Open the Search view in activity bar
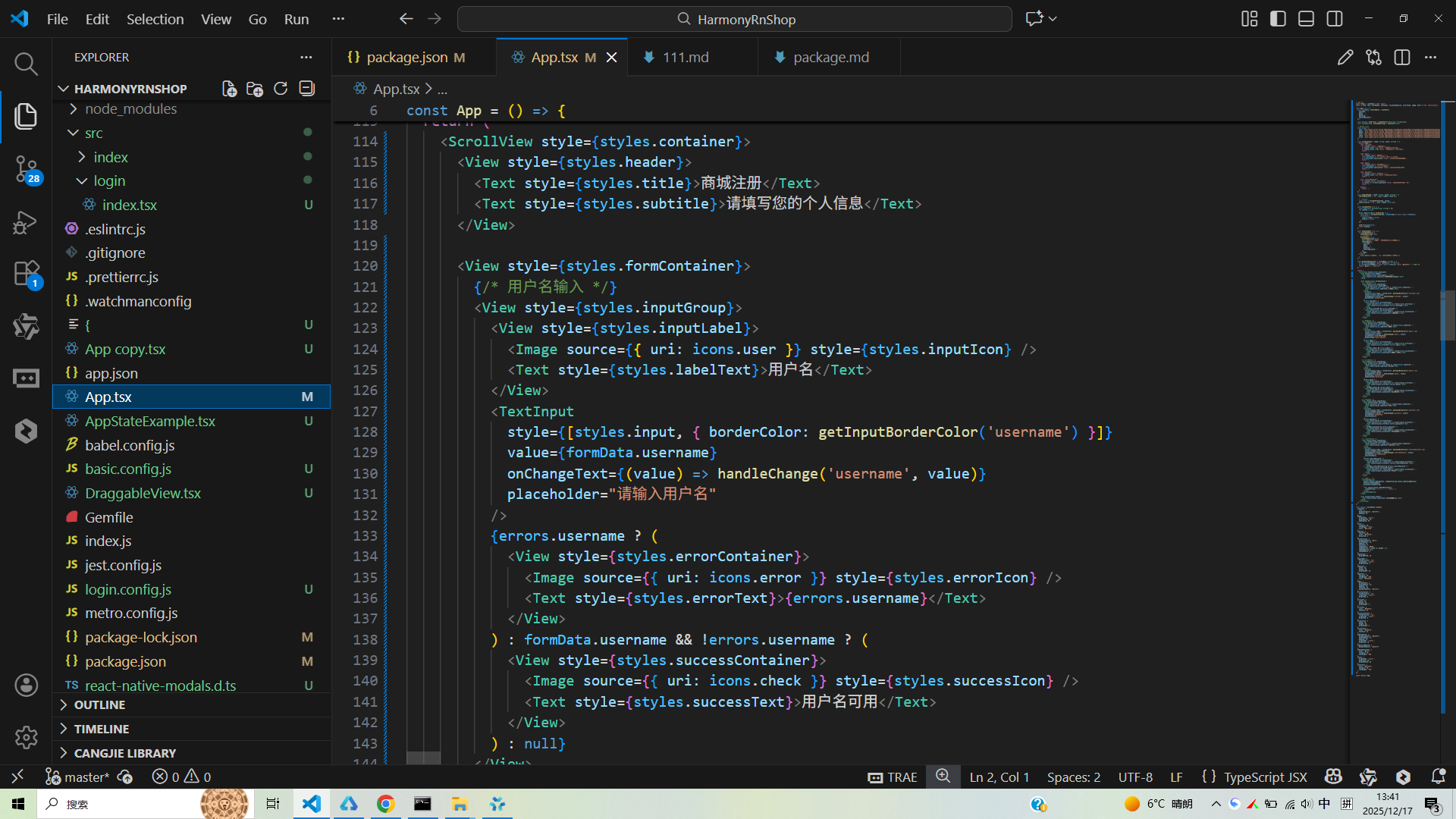This screenshot has height=819, width=1456. 26,64
